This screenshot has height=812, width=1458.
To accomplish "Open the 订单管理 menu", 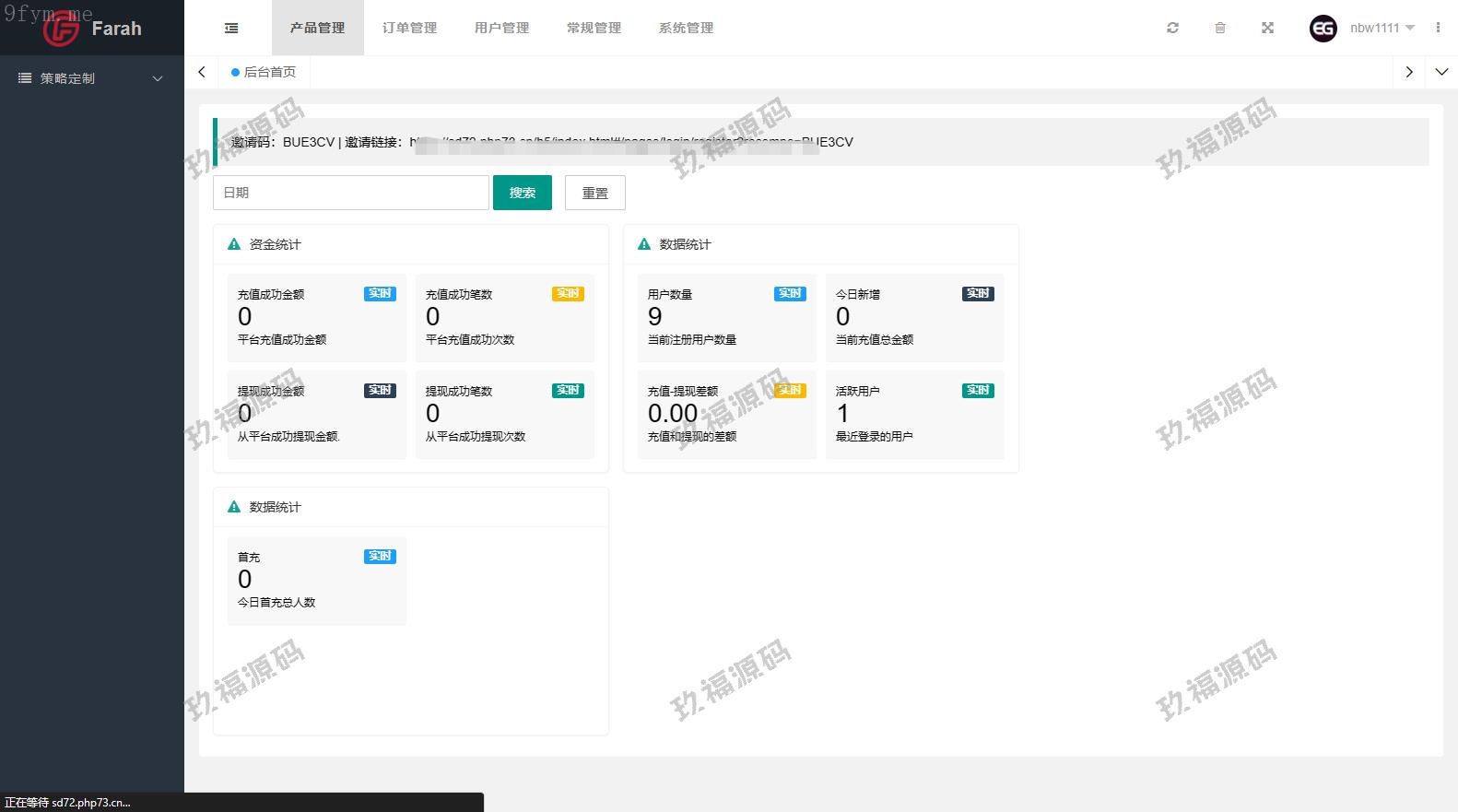I will (x=409, y=28).
